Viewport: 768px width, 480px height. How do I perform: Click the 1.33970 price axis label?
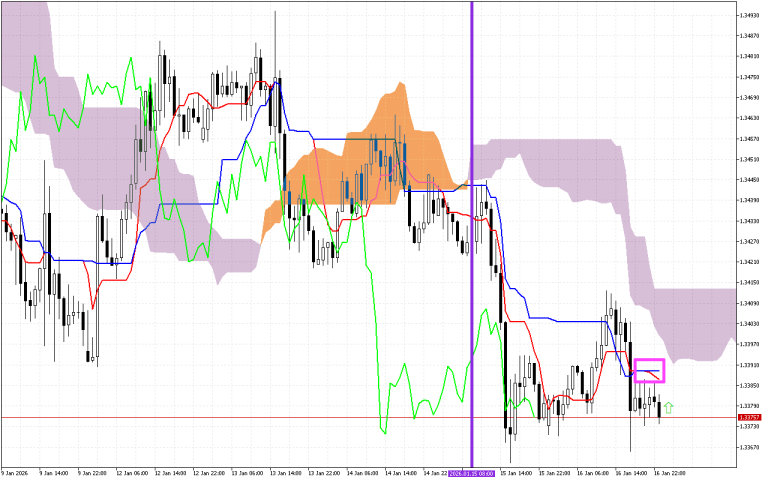(x=750, y=345)
